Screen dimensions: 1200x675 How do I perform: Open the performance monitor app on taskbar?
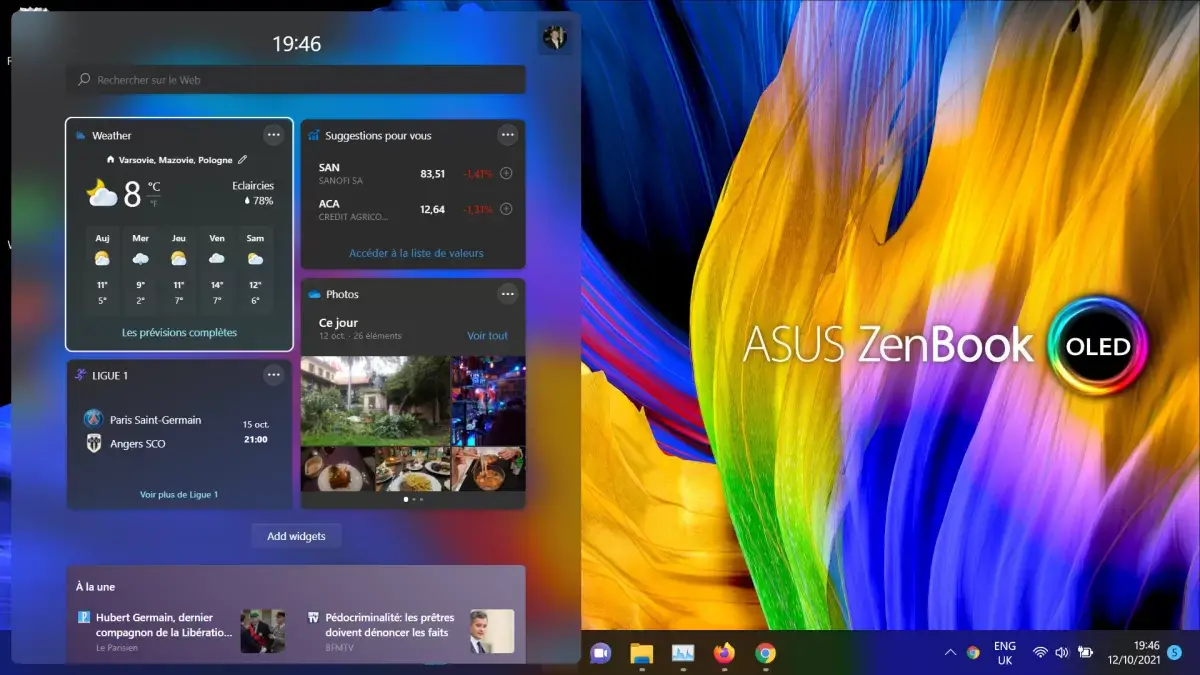tap(683, 653)
